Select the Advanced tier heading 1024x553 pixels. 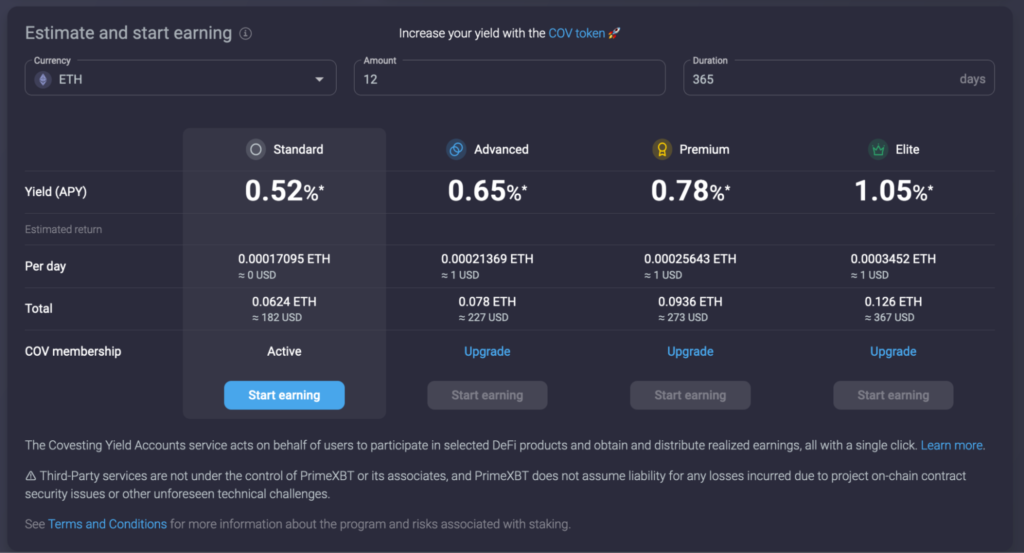coord(501,150)
